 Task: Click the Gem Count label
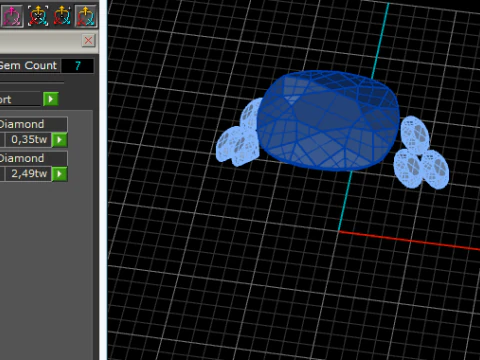[29, 66]
